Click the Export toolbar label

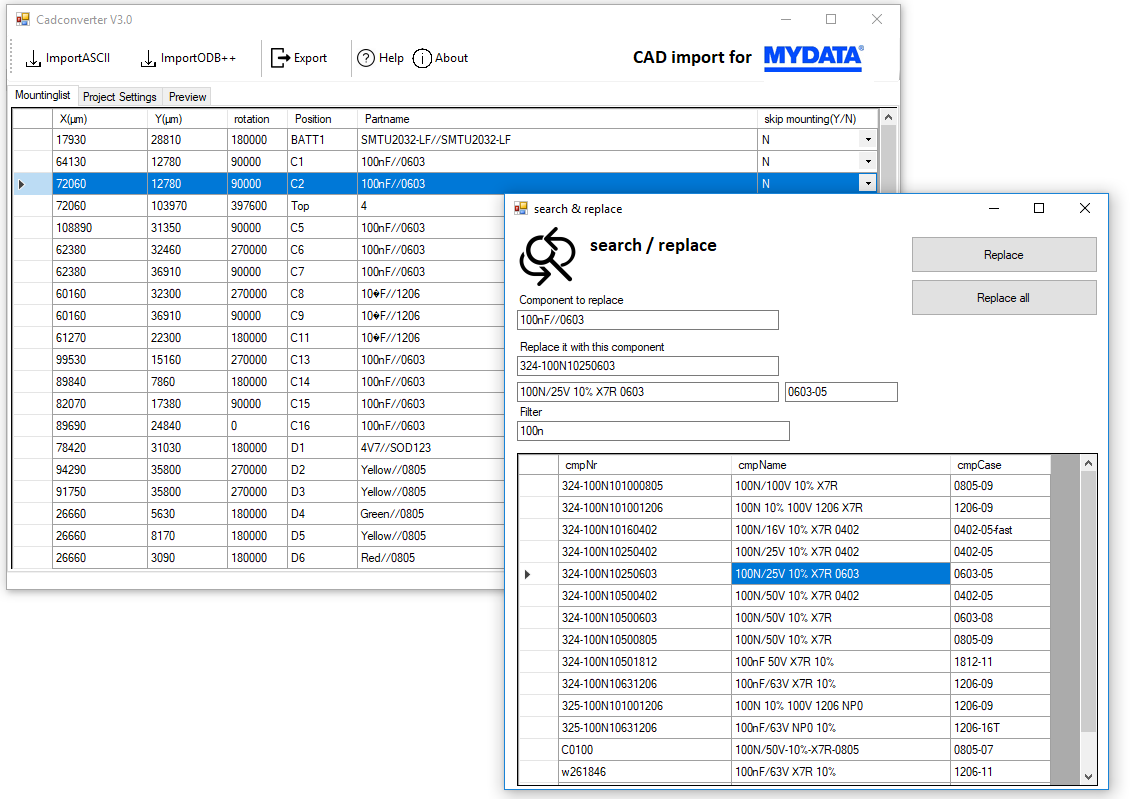pyautogui.click(x=310, y=58)
